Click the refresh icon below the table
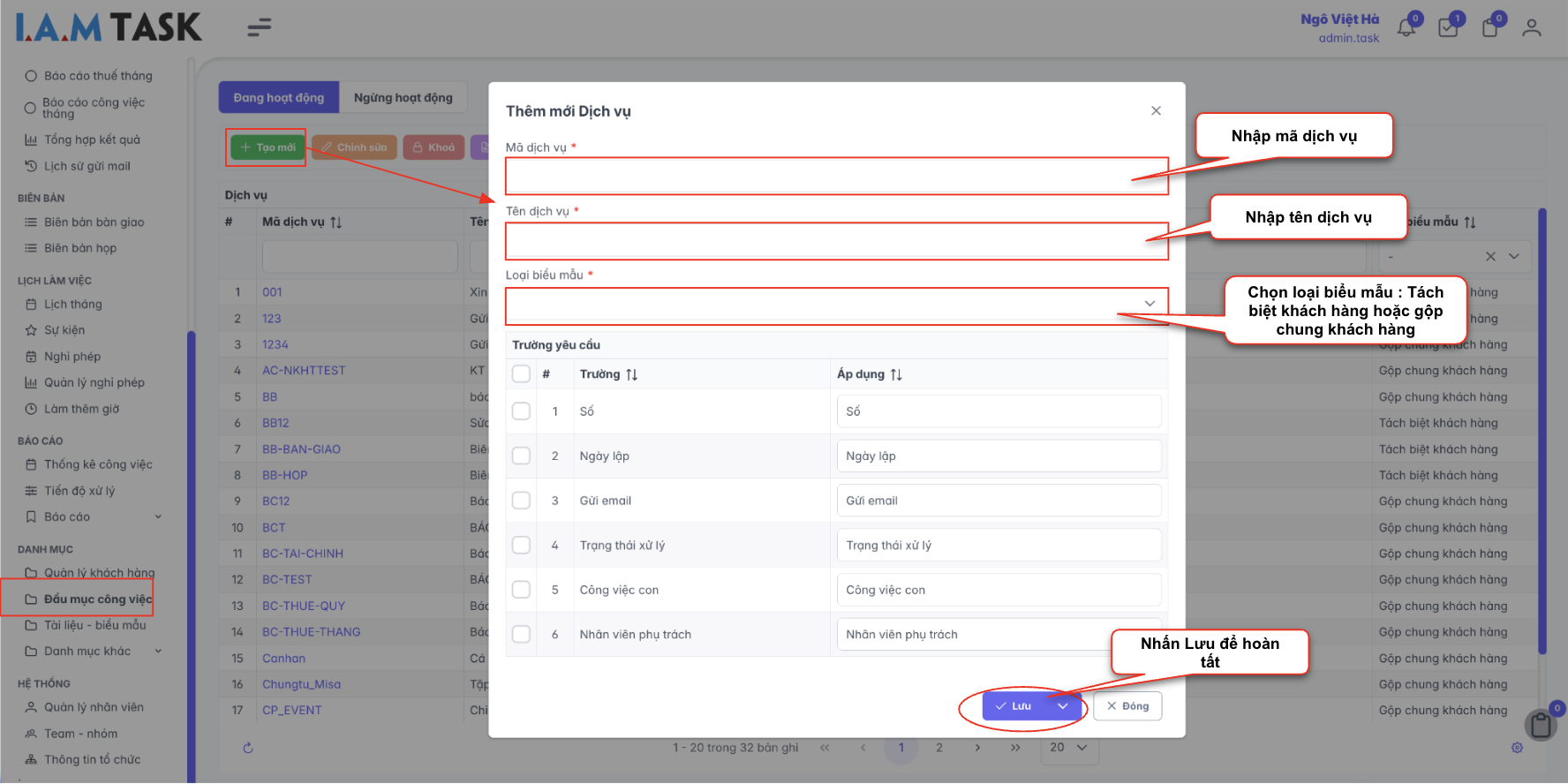This screenshot has height=784, width=1568. click(248, 748)
